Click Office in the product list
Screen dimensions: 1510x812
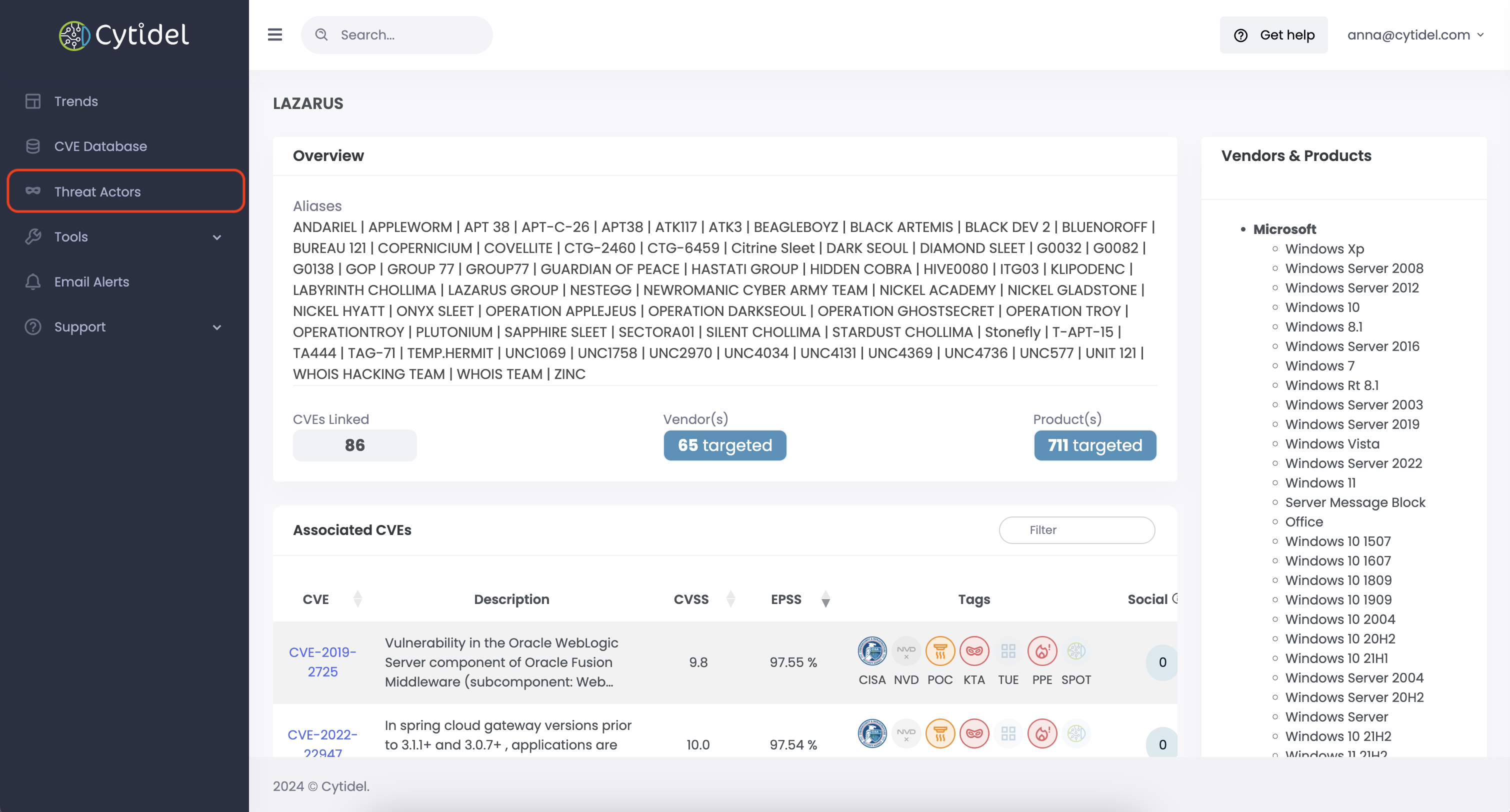coord(1304,522)
